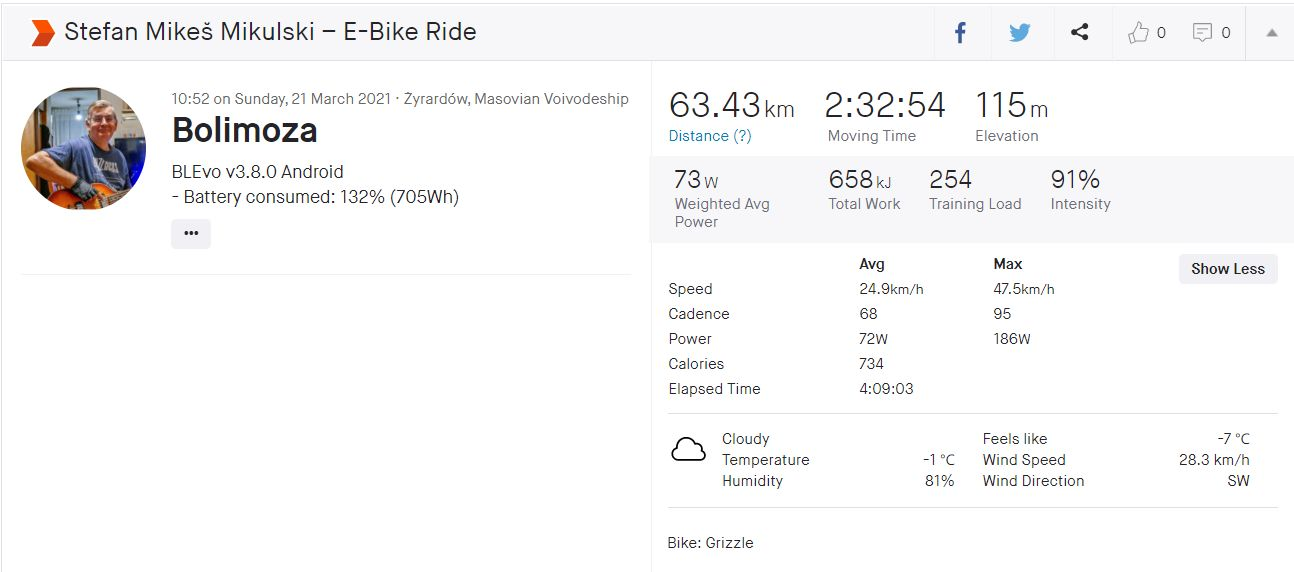Click the Bolimoza activity title

tap(244, 130)
